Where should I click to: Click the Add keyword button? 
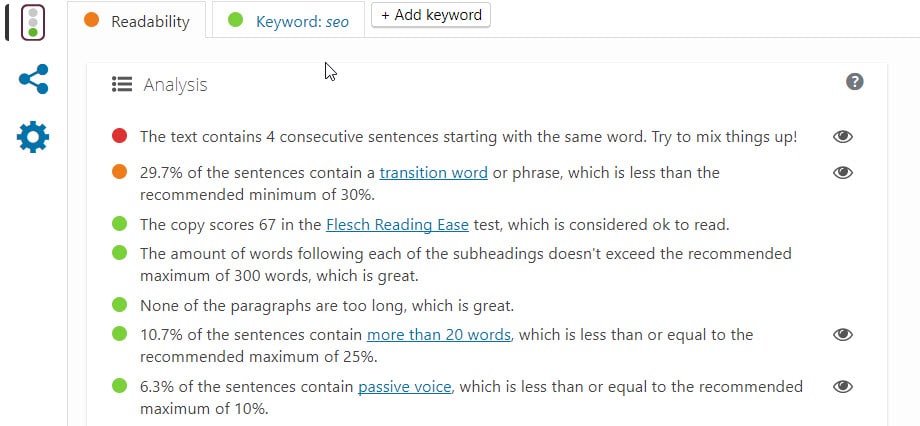431,15
